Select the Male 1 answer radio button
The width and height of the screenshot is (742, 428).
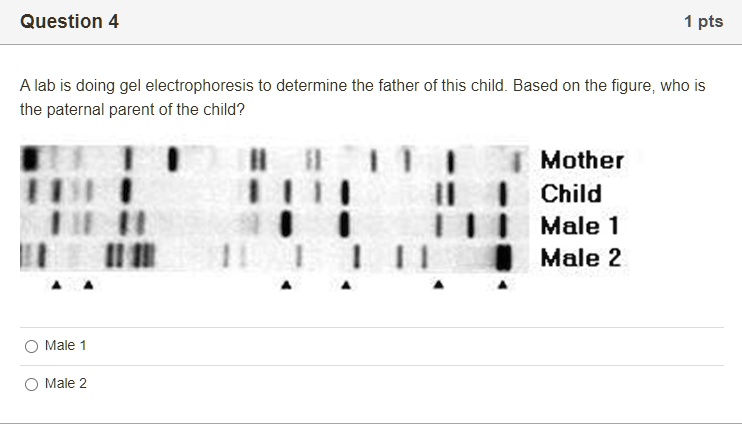tap(32, 346)
